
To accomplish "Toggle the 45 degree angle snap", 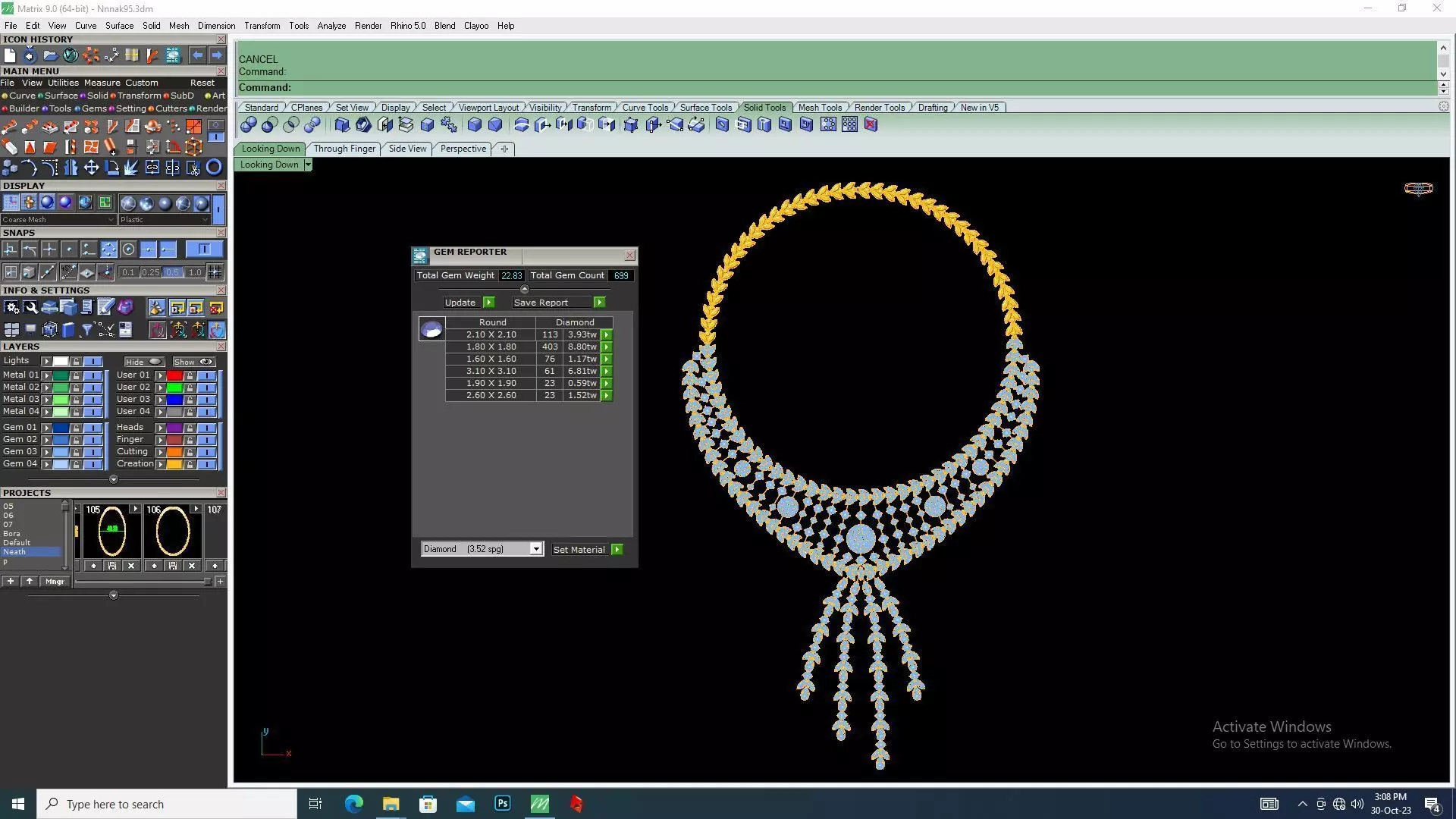I will [x=69, y=271].
